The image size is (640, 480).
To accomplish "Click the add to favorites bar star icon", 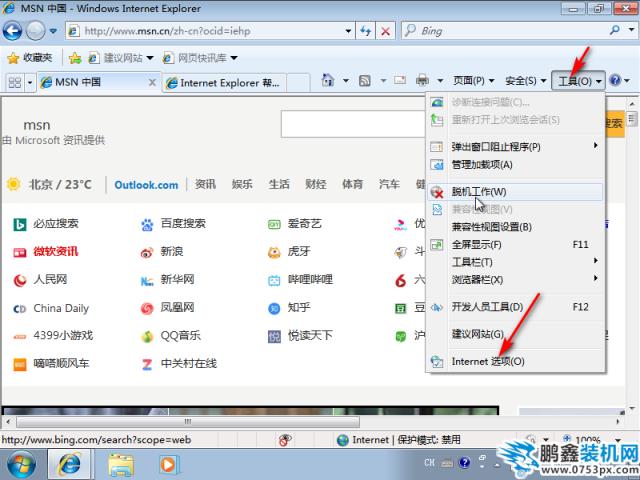I will 75,58.
